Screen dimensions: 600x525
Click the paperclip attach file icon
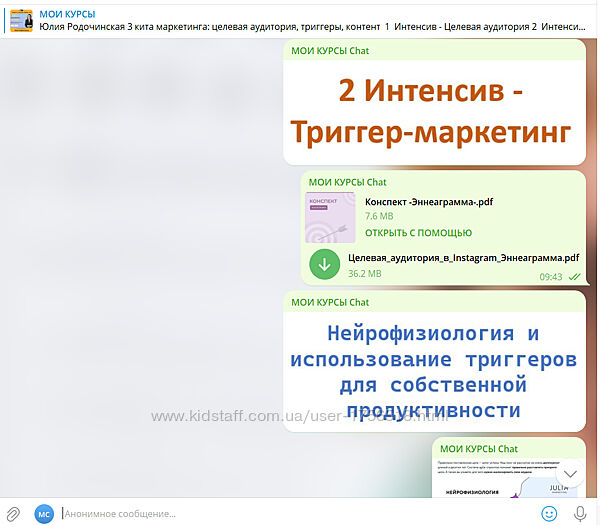click(14, 513)
